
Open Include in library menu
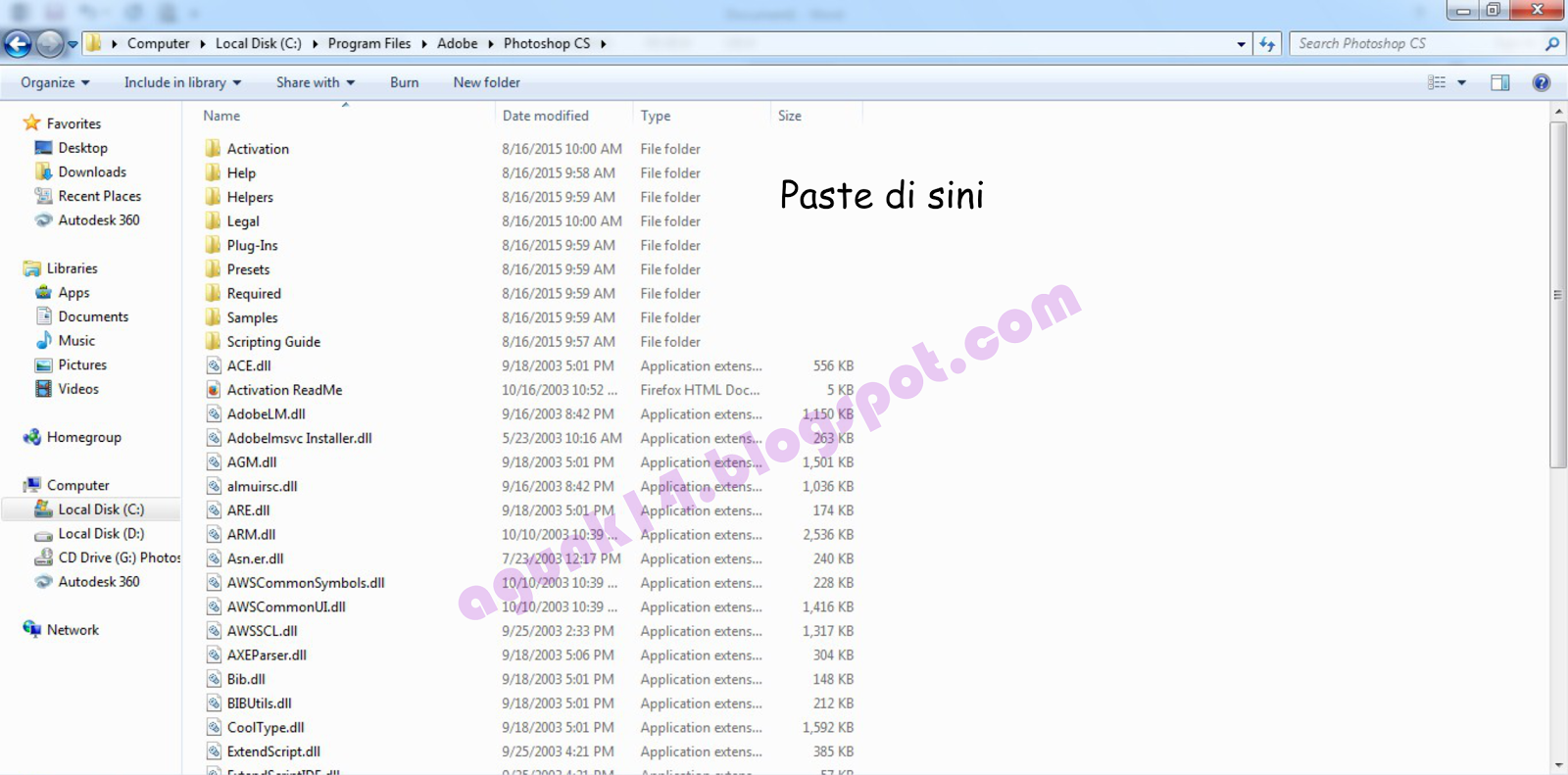pyautogui.click(x=182, y=82)
